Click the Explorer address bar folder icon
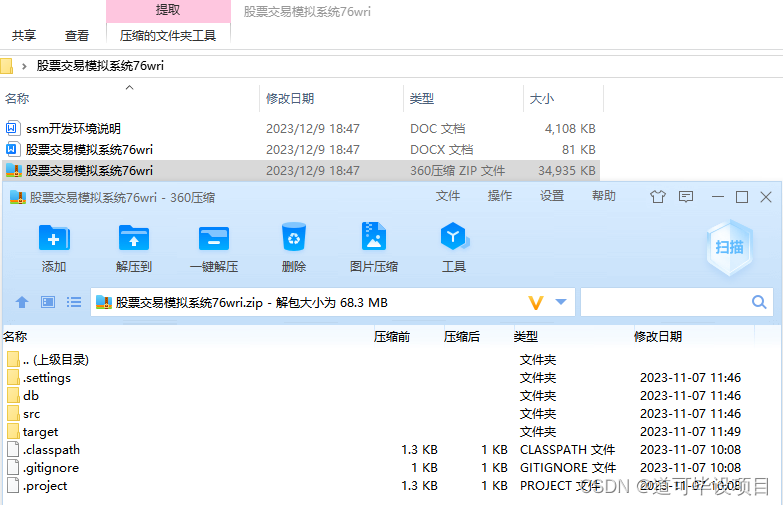 [6, 66]
